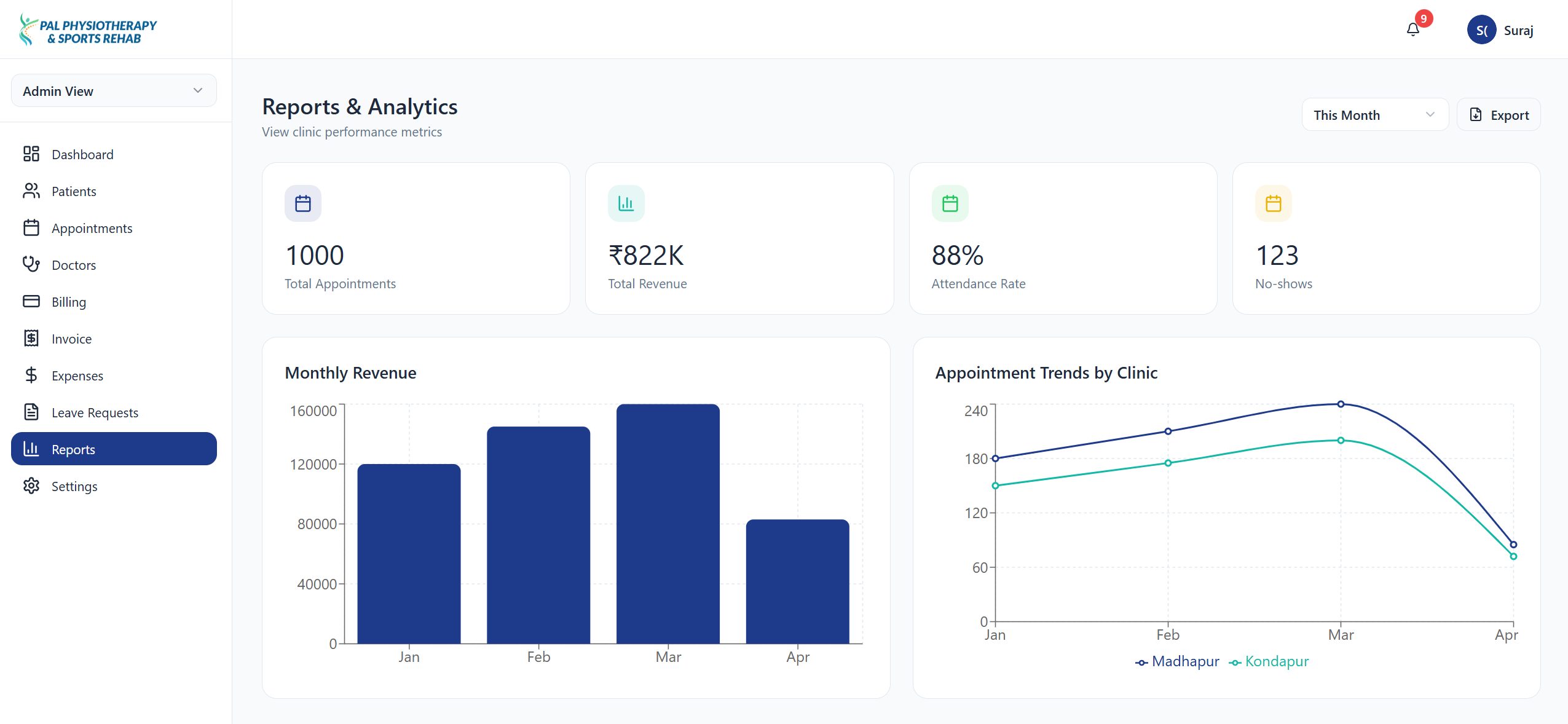Click the Settings gear icon
Image resolution: width=1568 pixels, height=724 pixels.
tap(31, 486)
